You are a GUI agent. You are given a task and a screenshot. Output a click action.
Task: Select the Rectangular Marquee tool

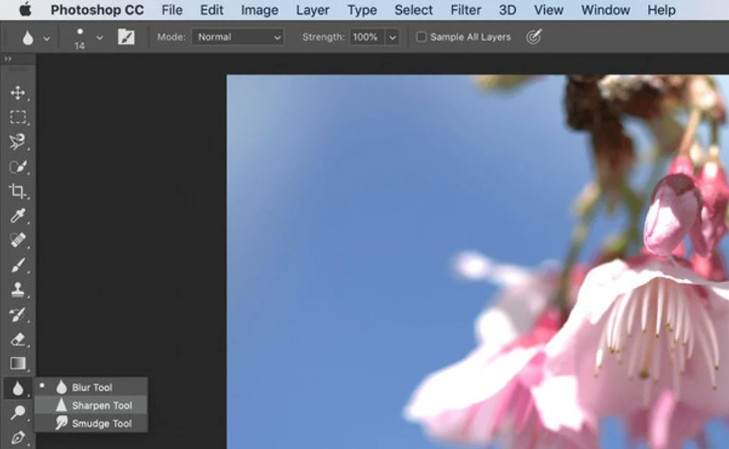click(x=18, y=117)
